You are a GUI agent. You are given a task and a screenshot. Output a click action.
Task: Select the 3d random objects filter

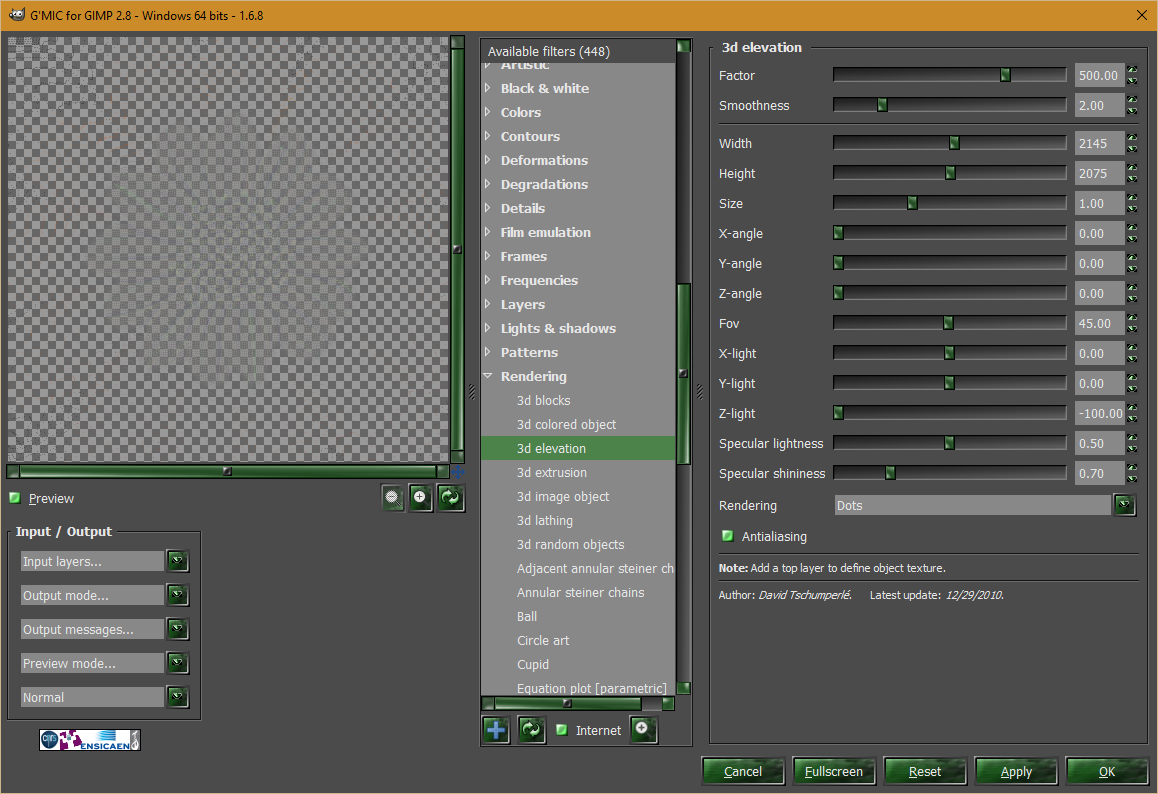point(570,544)
